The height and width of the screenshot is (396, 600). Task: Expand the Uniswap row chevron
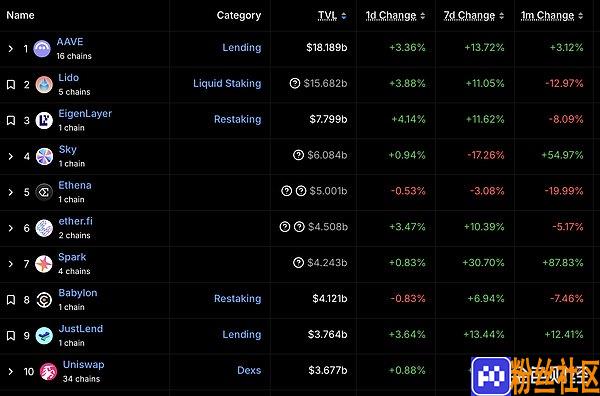click(x=11, y=371)
